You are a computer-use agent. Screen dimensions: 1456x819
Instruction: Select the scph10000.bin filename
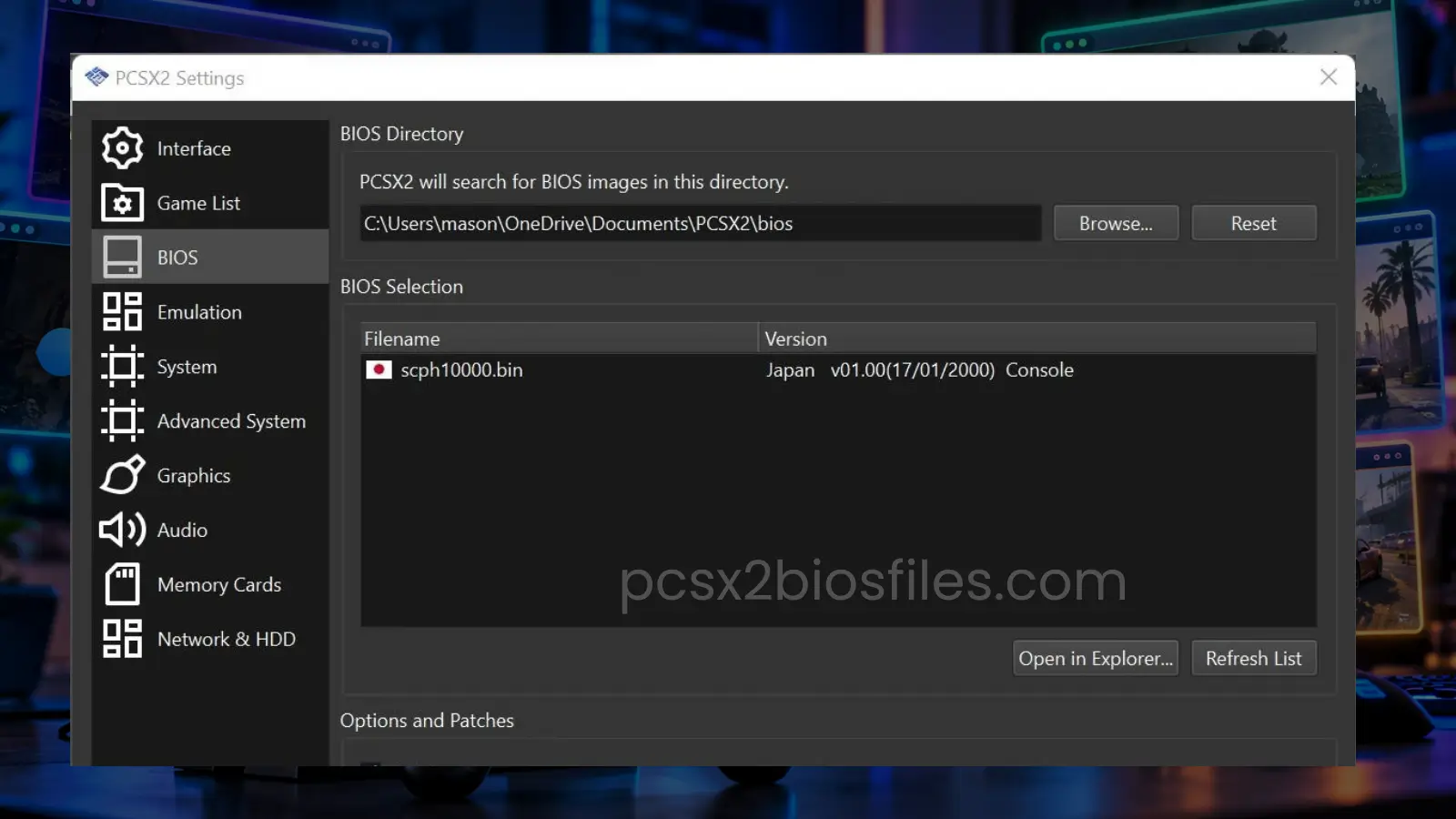pos(461,369)
